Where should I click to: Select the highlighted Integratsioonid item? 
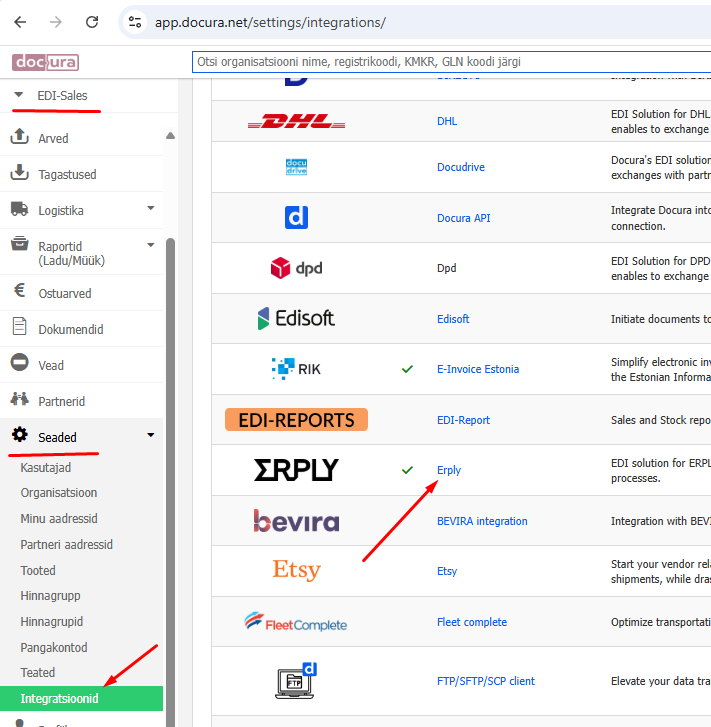pyautogui.click(x=81, y=698)
